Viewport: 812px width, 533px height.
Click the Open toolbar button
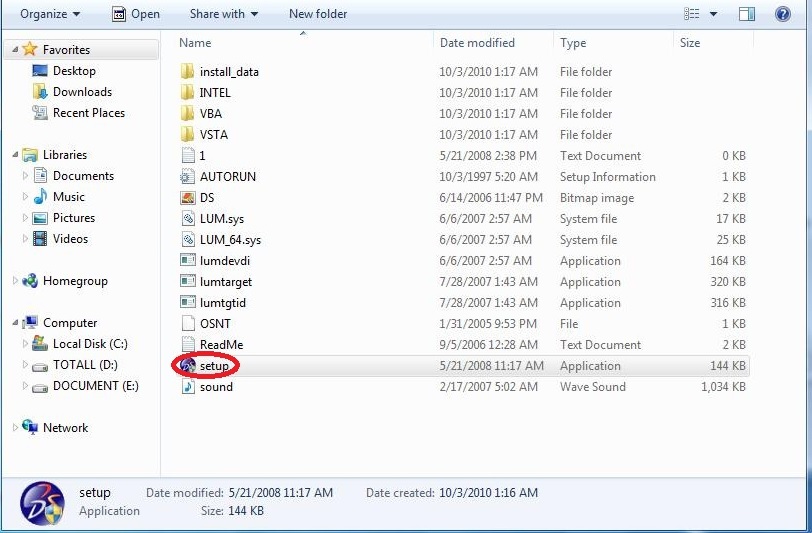(x=136, y=14)
